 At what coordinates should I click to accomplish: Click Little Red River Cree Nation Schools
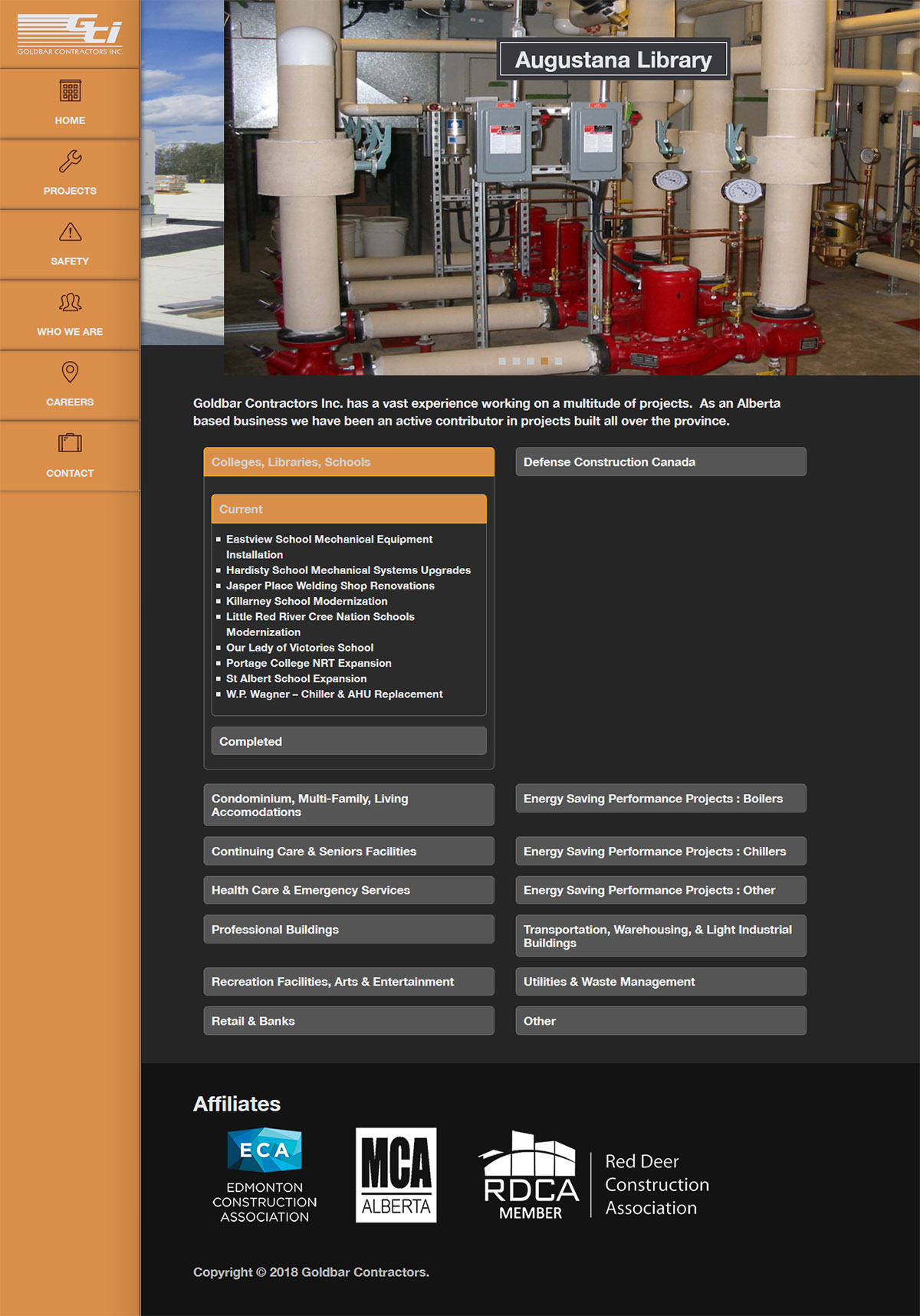tap(320, 625)
